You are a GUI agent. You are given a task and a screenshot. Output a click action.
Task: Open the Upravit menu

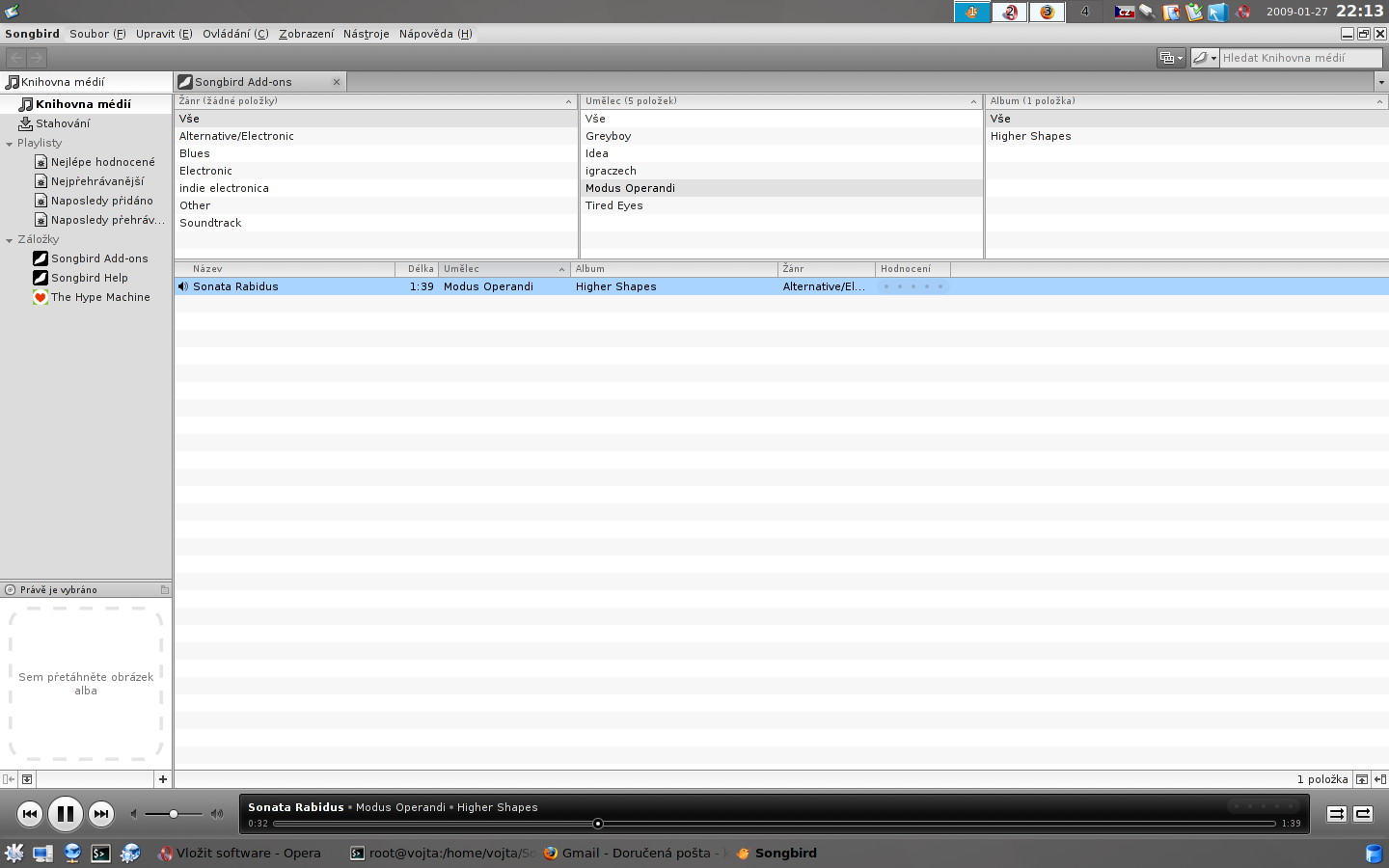[164, 34]
